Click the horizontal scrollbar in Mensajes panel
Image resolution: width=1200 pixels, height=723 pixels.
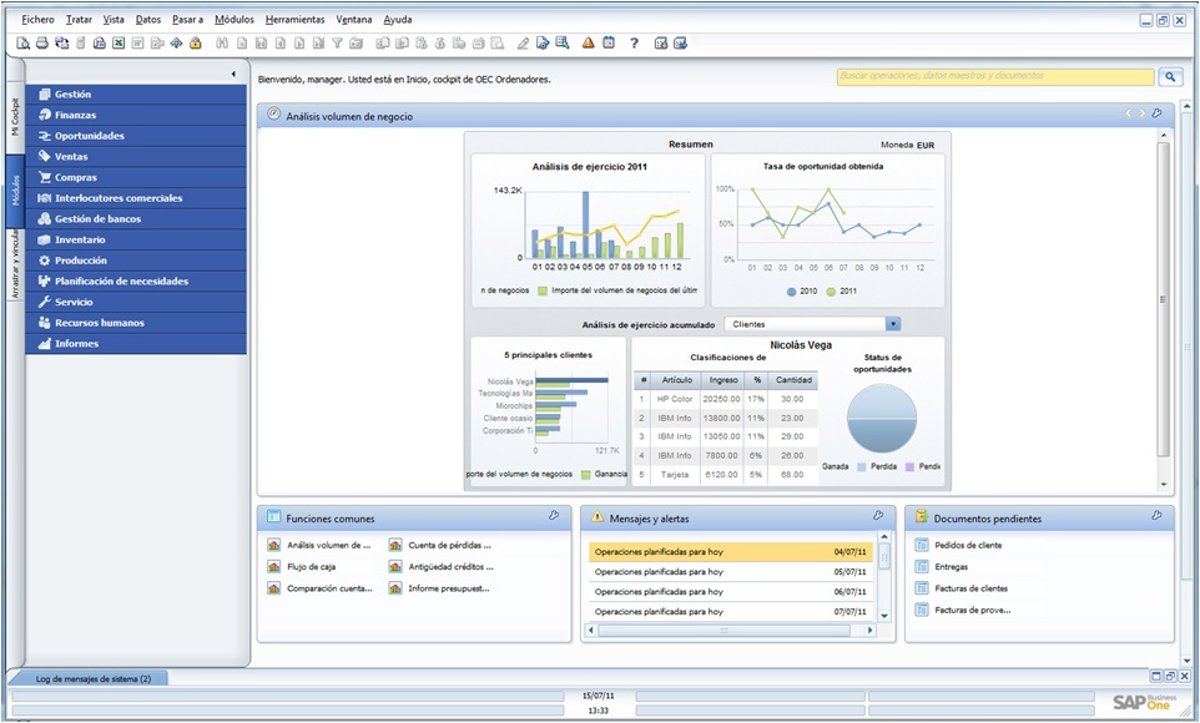click(x=730, y=631)
